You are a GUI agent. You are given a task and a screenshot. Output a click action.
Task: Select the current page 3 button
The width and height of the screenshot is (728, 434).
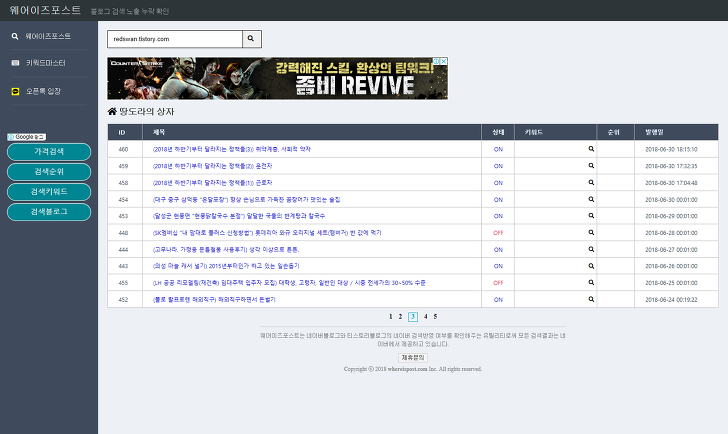(413, 317)
